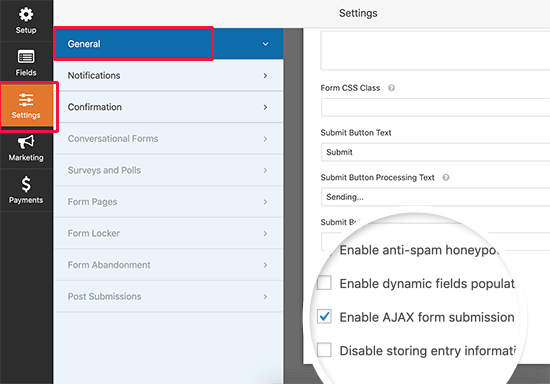
Task: Open Surveys and Polls settings
Action: [169, 170]
